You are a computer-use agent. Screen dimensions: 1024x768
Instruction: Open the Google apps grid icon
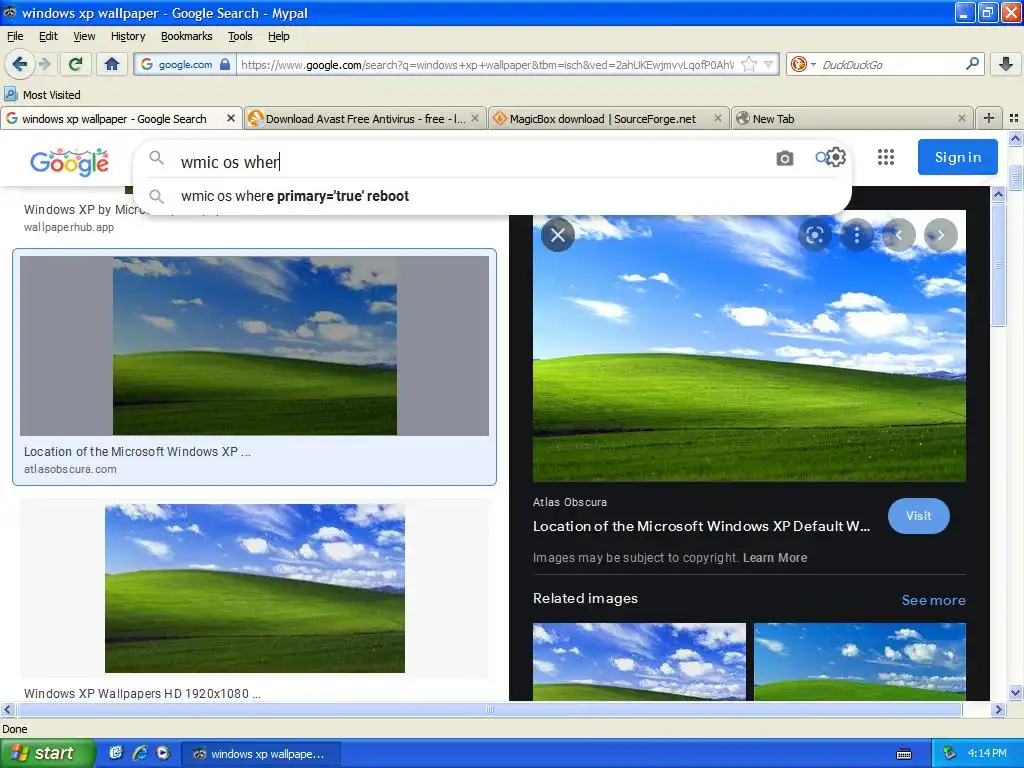(886, 157)
